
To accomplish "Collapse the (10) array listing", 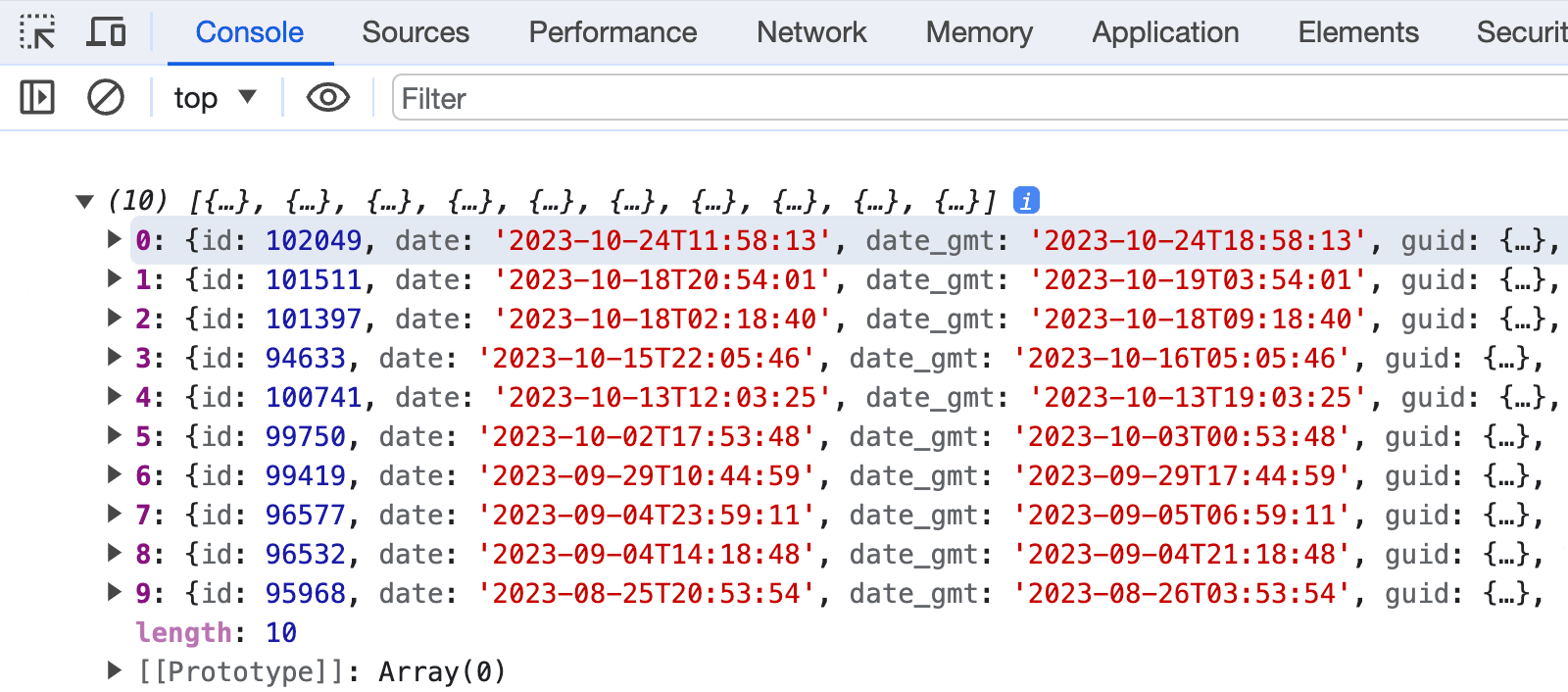I will tap(85, 202).
